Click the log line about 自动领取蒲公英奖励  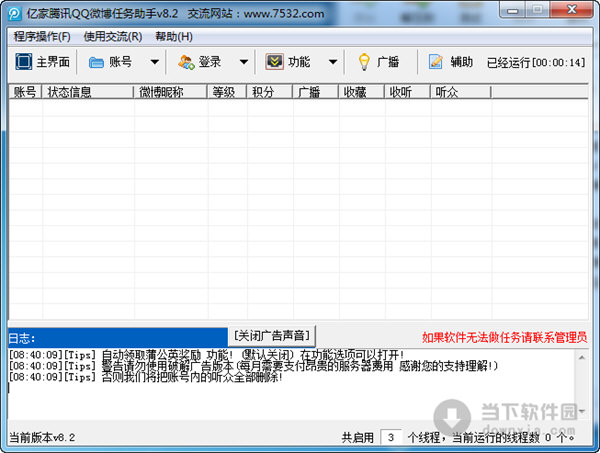coord(206,355)
